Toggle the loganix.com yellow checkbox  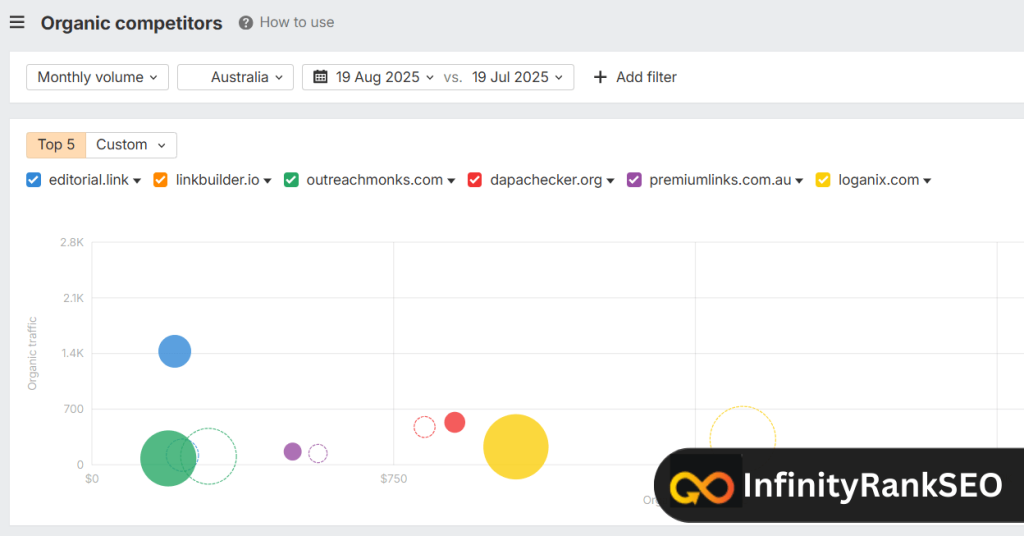coord(823,180)
